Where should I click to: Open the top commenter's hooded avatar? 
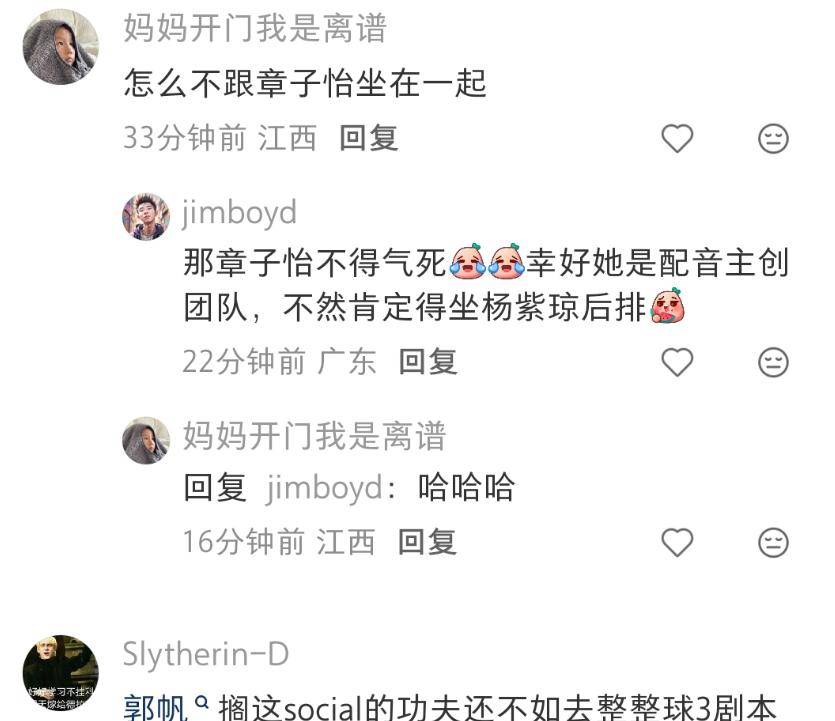[x=61, y=47]
